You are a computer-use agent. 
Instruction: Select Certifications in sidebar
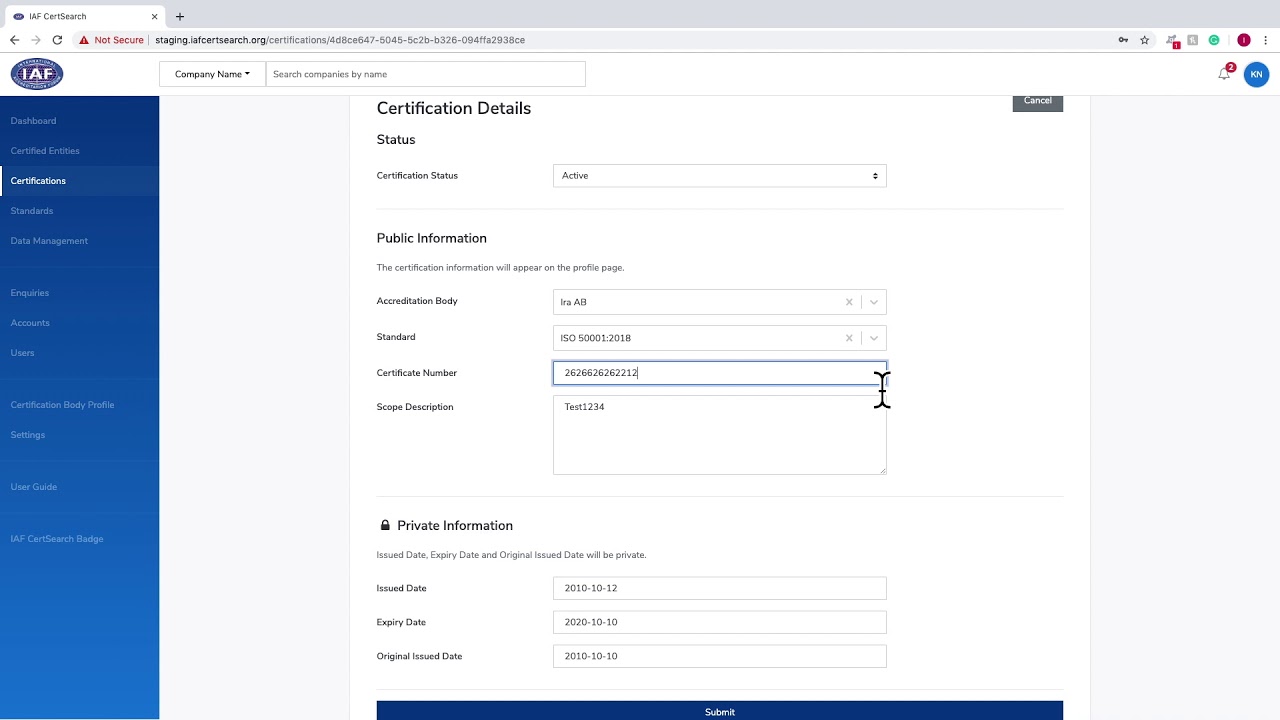click(x=38, y=181)
